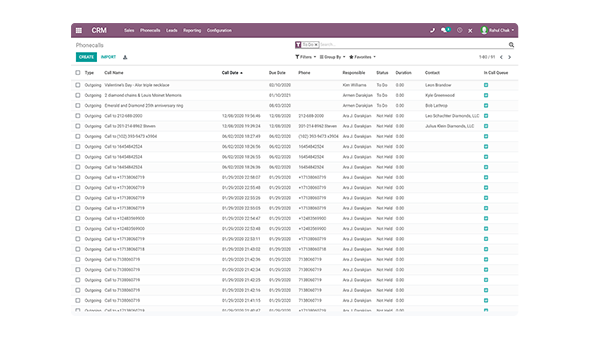Check the Emerald and Diamond ring row checkbox

(x=78, y=105)
